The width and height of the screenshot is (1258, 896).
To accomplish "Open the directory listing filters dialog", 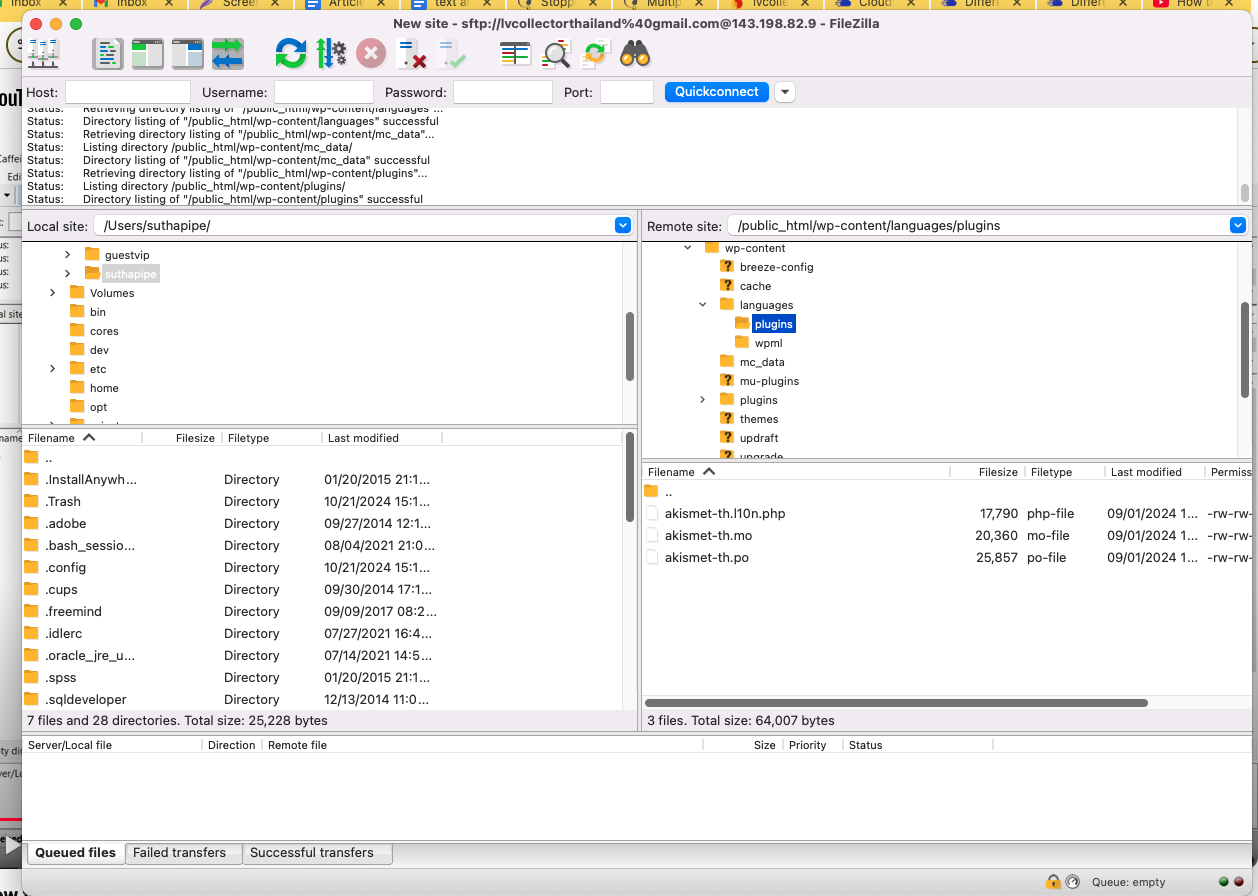I will pyautogui.click(x=515, y=53).
